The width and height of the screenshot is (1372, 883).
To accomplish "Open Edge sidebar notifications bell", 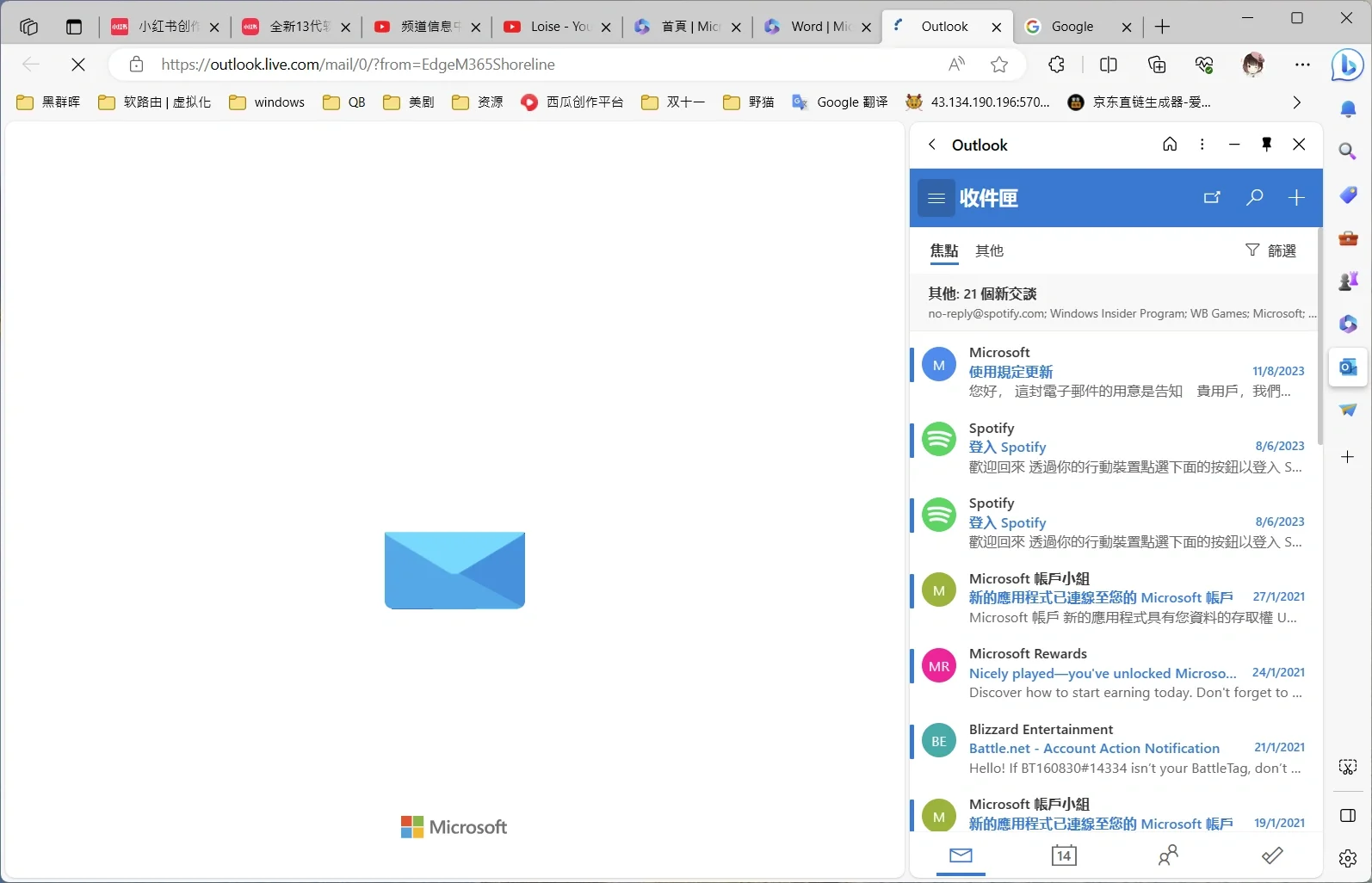I will 1348,108.
